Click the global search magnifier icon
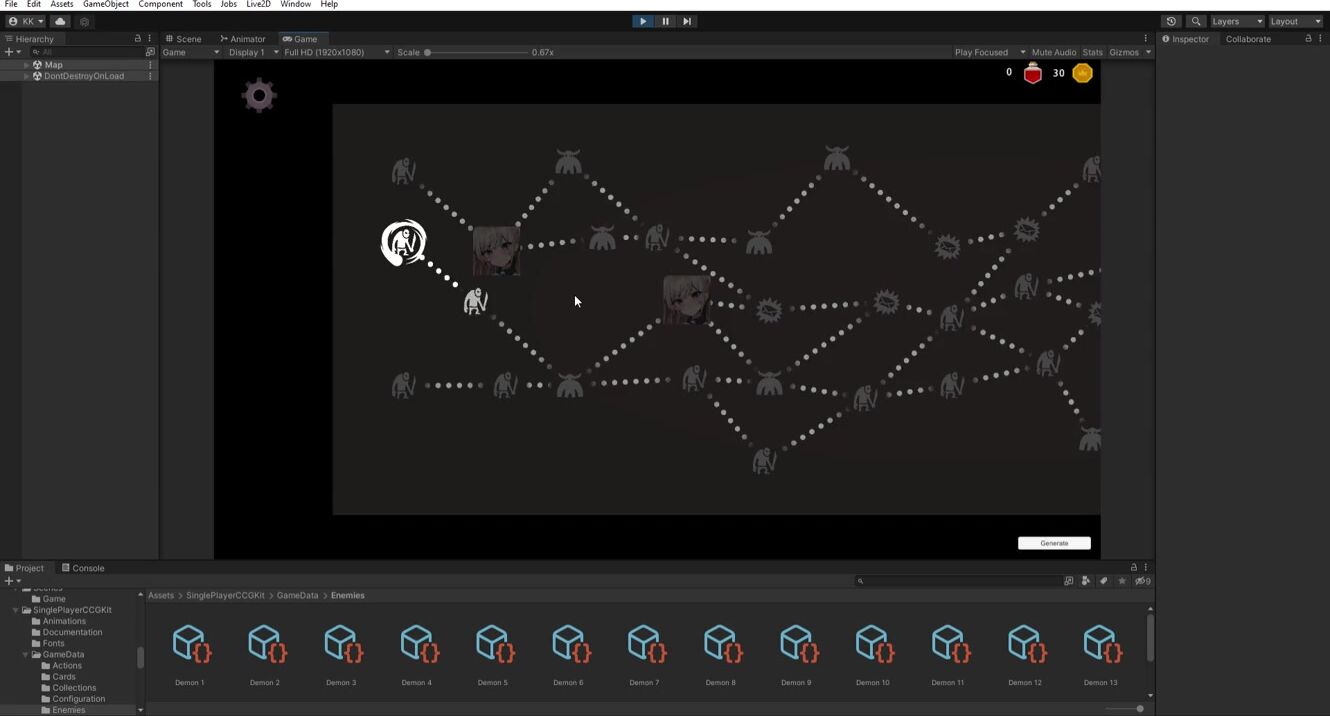Screen dimensions: 1330x716 point(1196,21)
